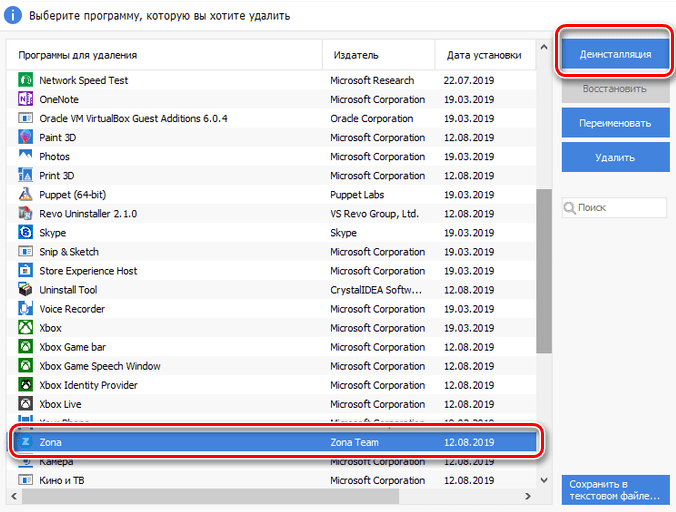
Task: Click the blue info icon at top
Action: point(13,15)
